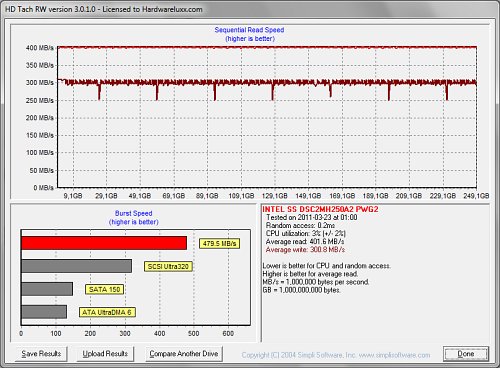Click the red burst speed bar
Image resolution: width=500 pixels, height=368 pixels.
(x=104, y=243)
